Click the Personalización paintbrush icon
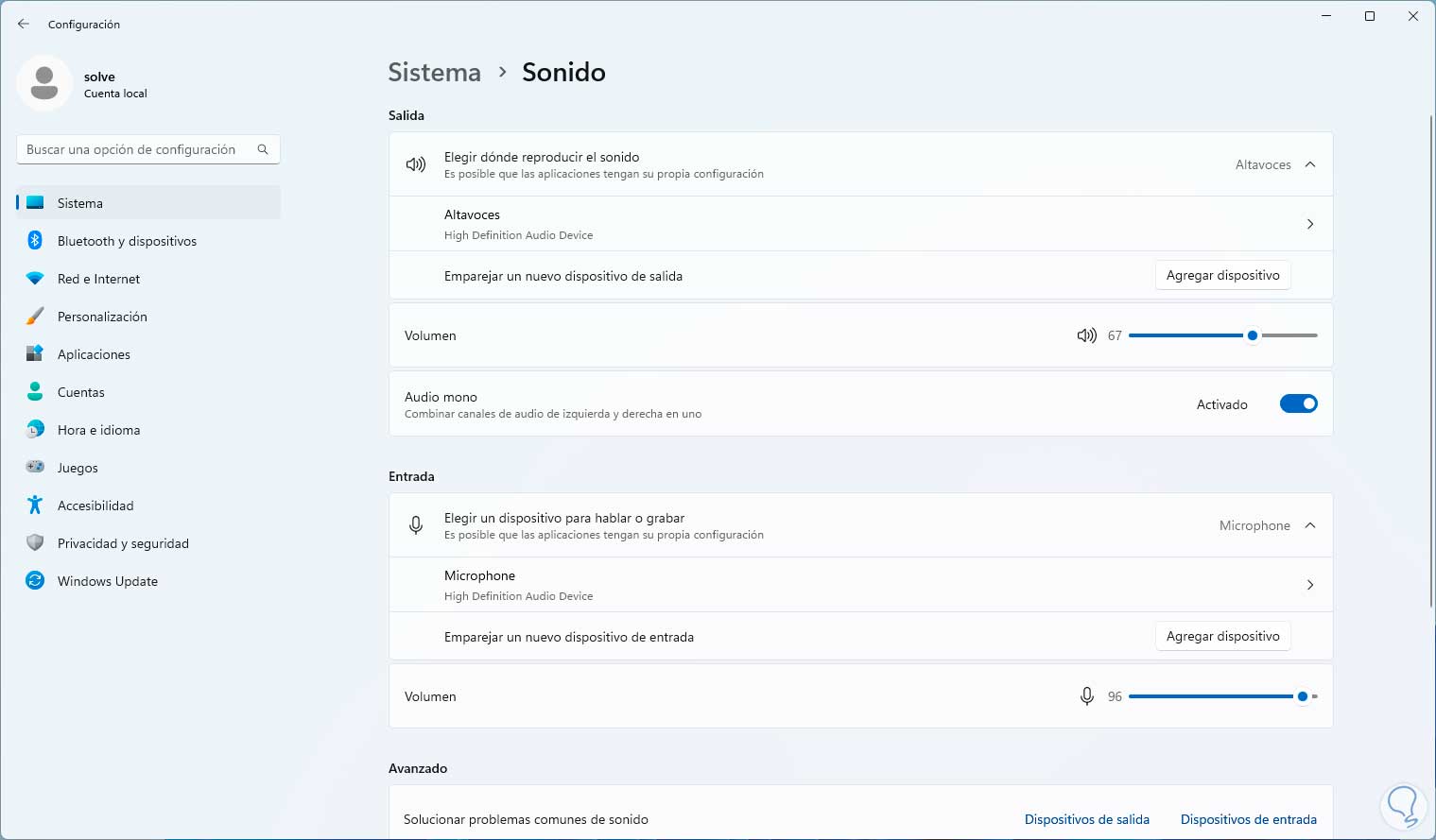The width and height of the screenshot is (1436, 840). (35, 317)
